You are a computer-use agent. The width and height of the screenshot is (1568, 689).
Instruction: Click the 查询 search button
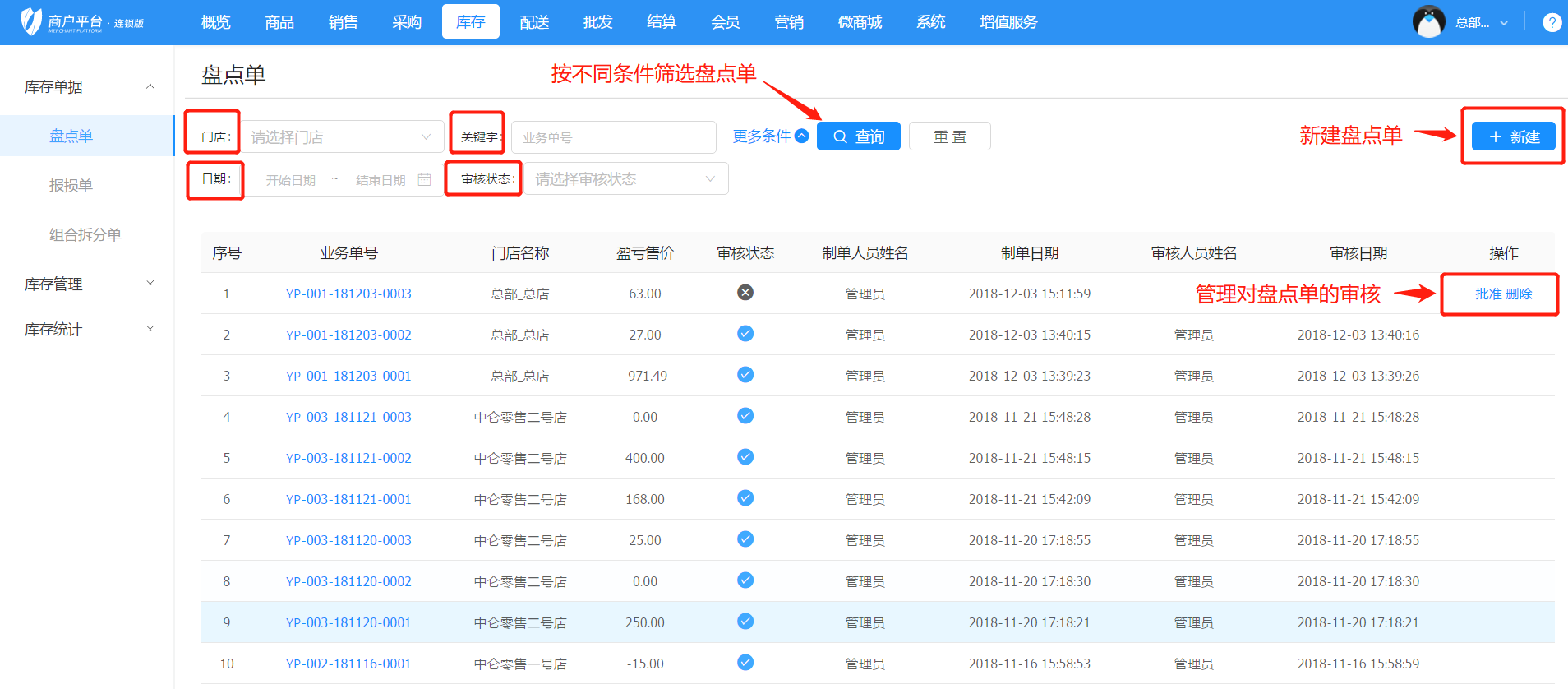[858, 136]
